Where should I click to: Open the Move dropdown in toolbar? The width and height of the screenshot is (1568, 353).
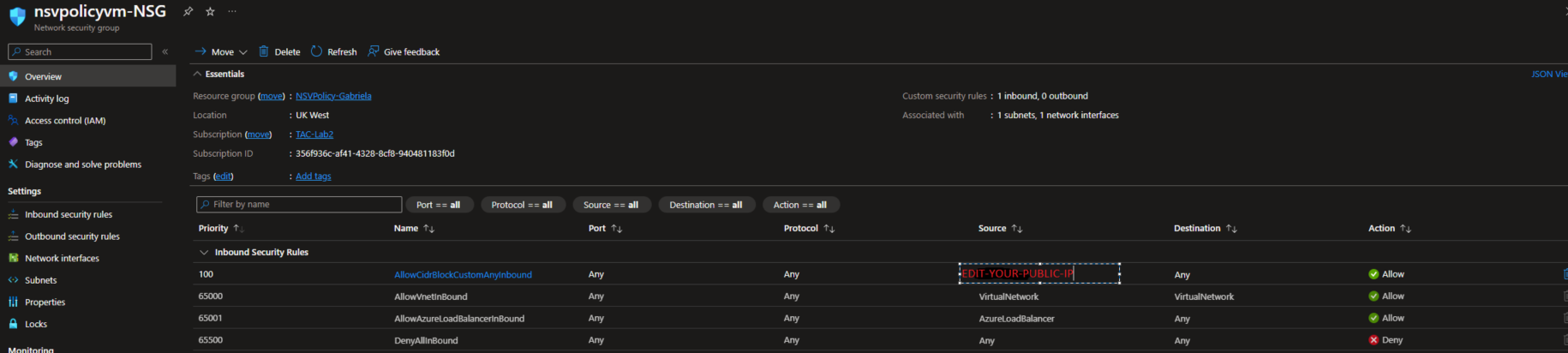221,52
